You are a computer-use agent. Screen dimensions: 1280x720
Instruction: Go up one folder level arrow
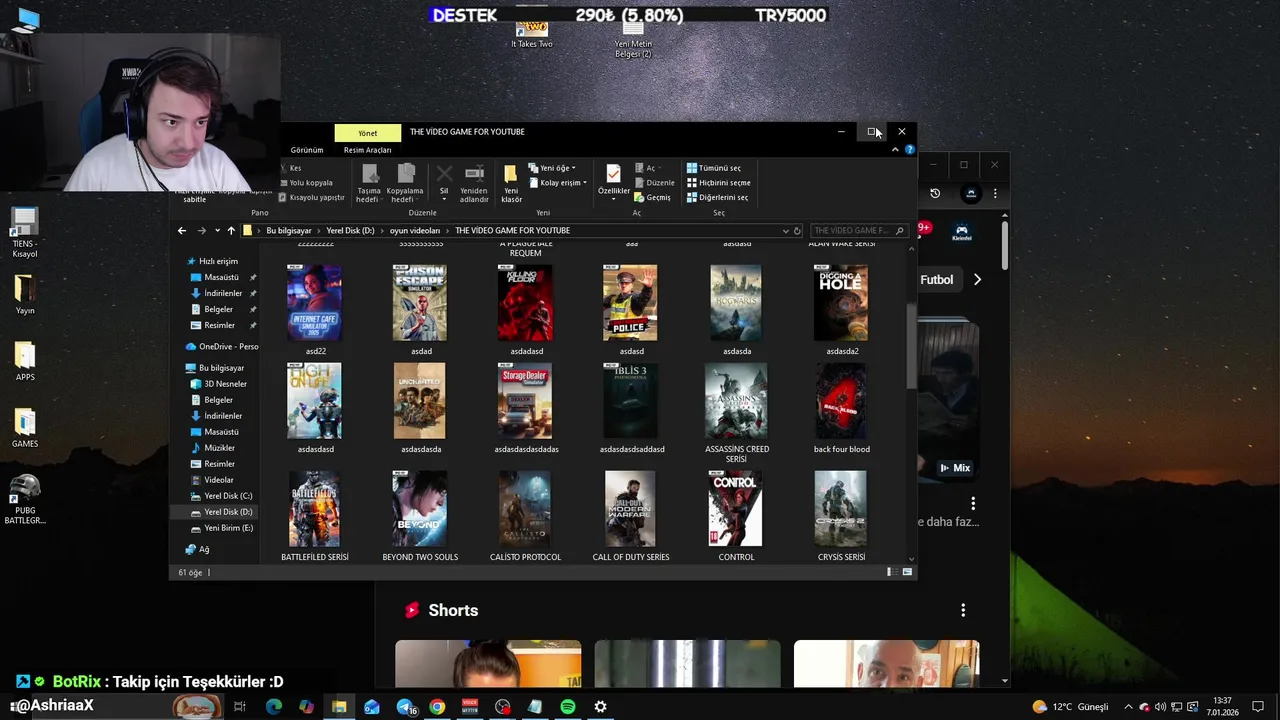point(231,231)
